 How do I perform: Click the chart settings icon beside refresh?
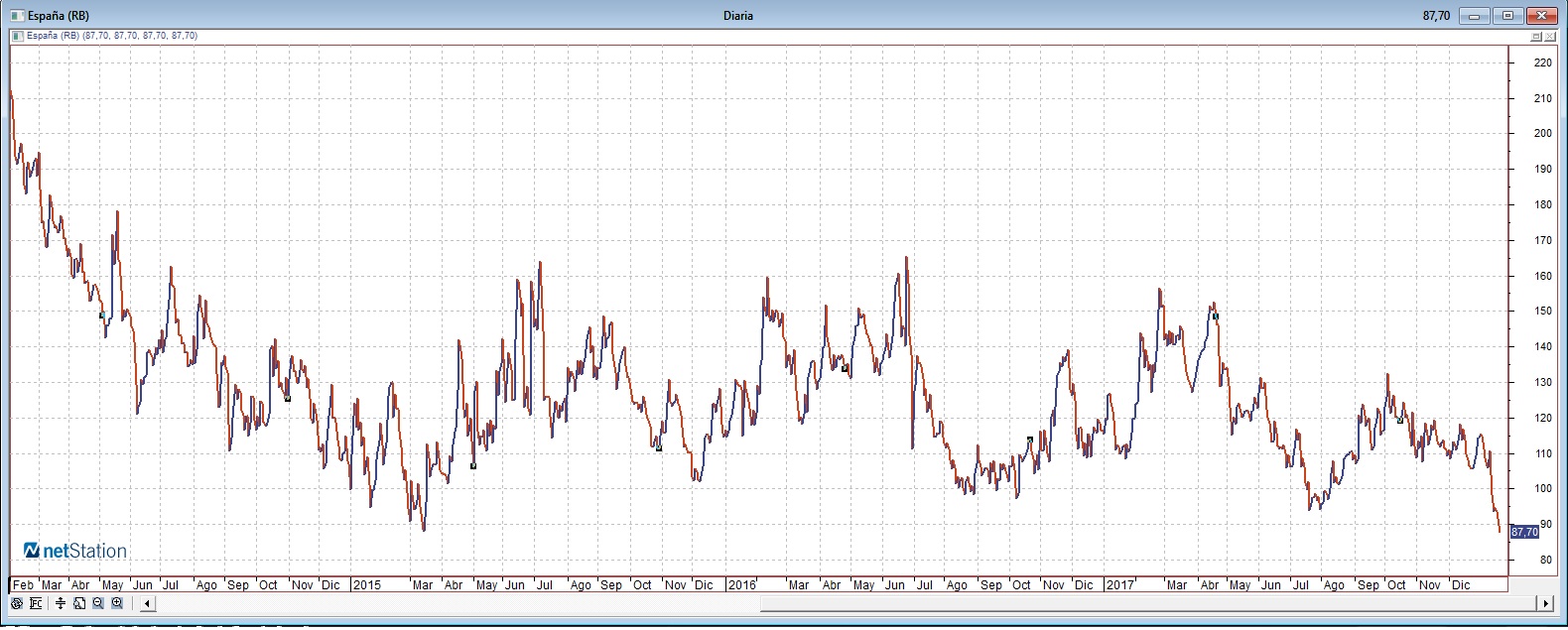(37, 603)
